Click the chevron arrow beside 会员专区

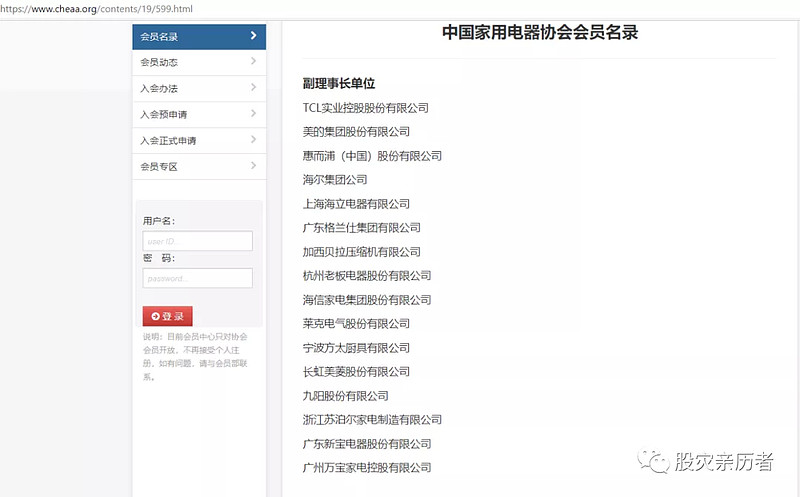click(x=254, y=165)
